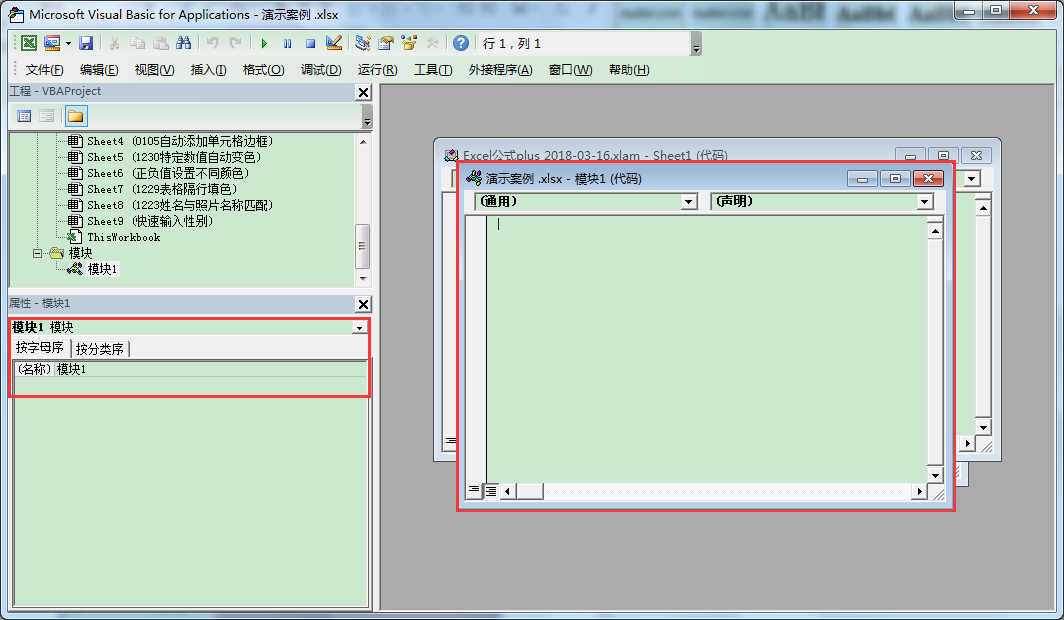The width and height of the screenshot is (1064, 620).
Task: Open the 外接程序(A) menu
Action: 500,70
